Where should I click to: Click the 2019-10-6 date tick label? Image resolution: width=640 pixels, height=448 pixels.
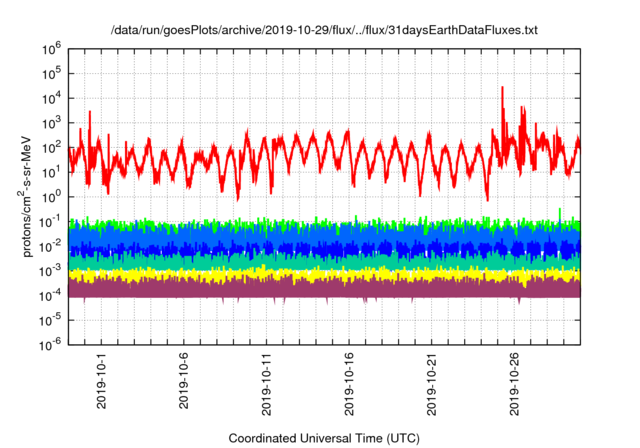tap(184, 381)
